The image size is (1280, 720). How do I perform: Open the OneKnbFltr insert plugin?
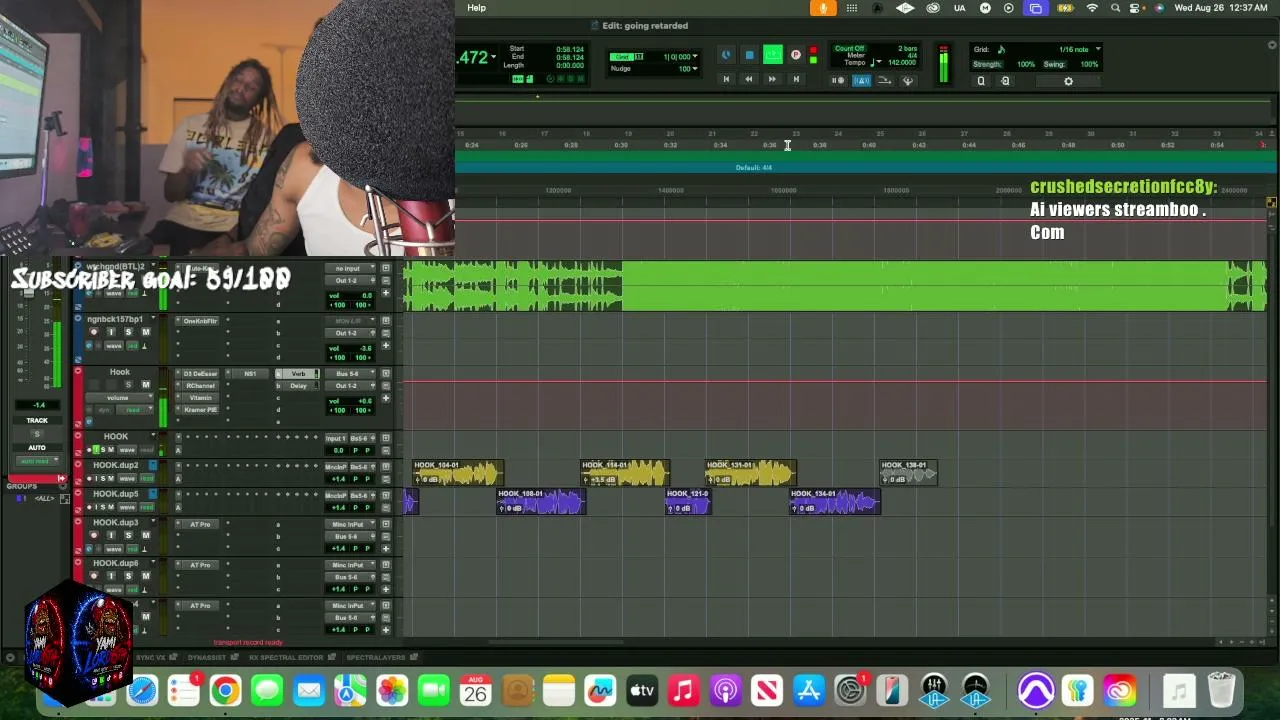pyautogui.click(x=200, y=321)
